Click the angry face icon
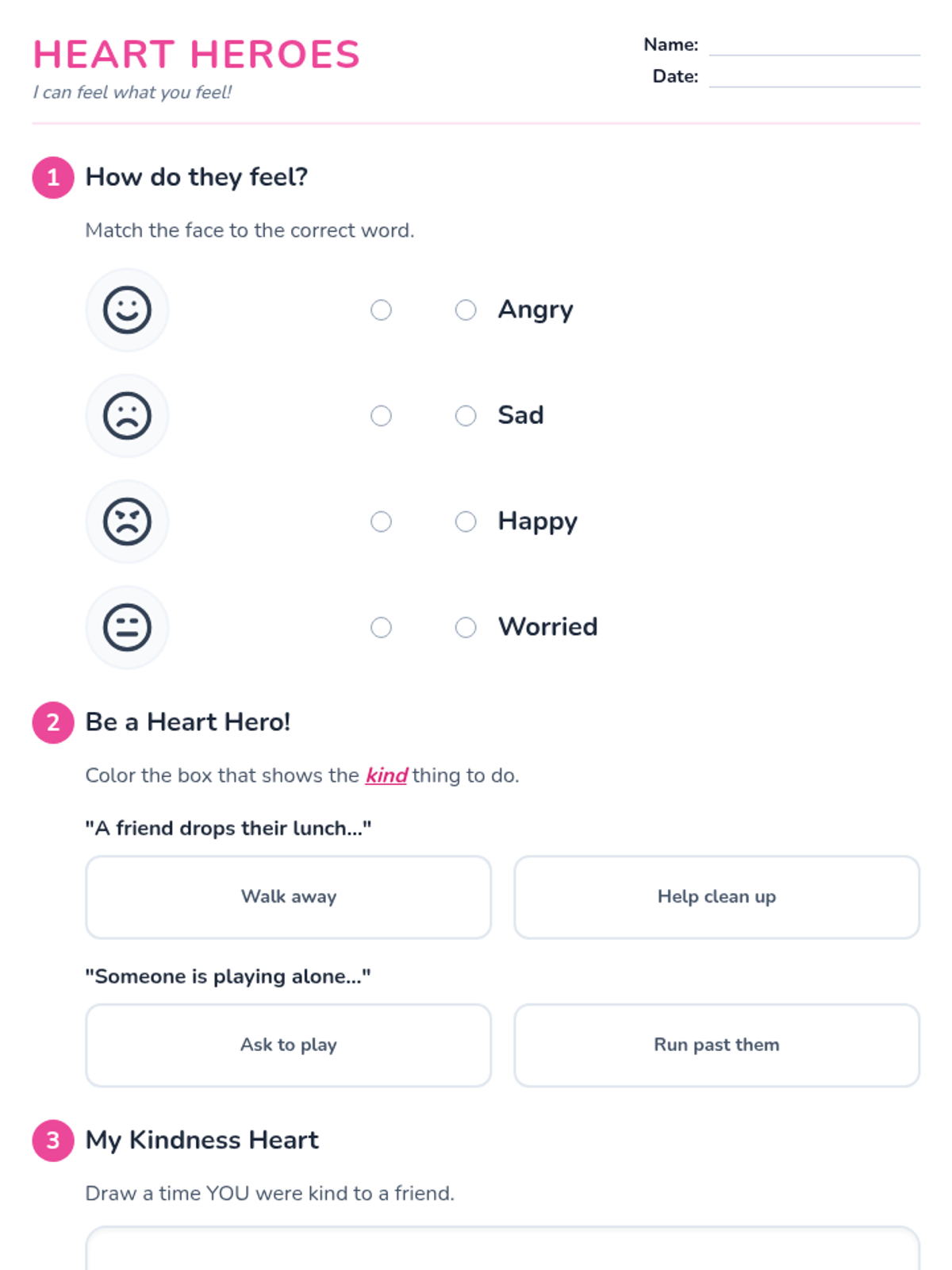Image resolution: width=952 pixels, height=1270 pixels. pos(127,521)
